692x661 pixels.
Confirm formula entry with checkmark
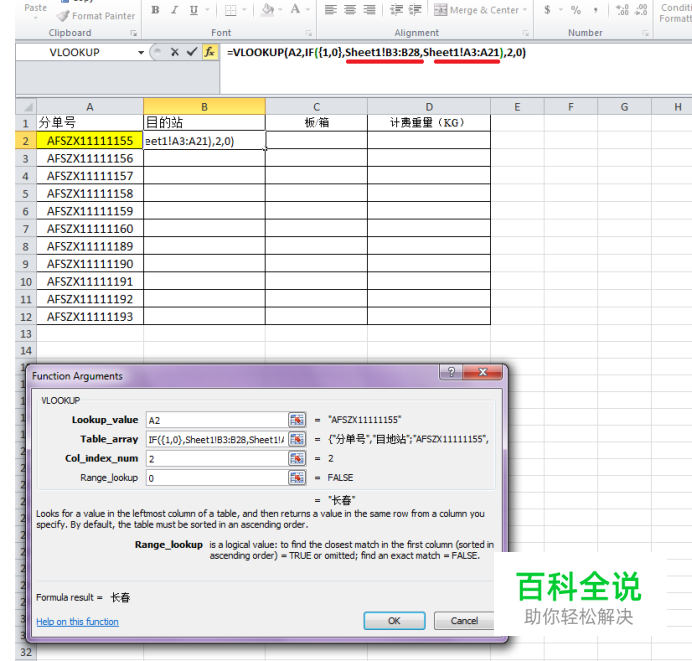192,52
